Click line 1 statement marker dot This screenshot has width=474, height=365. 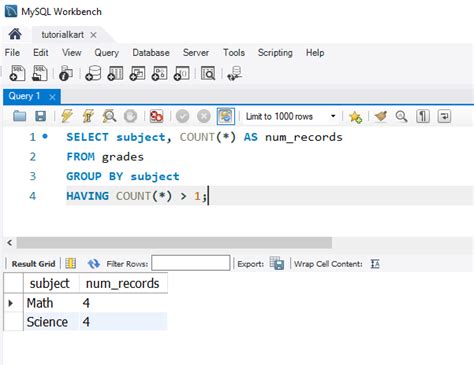[45, 136]
